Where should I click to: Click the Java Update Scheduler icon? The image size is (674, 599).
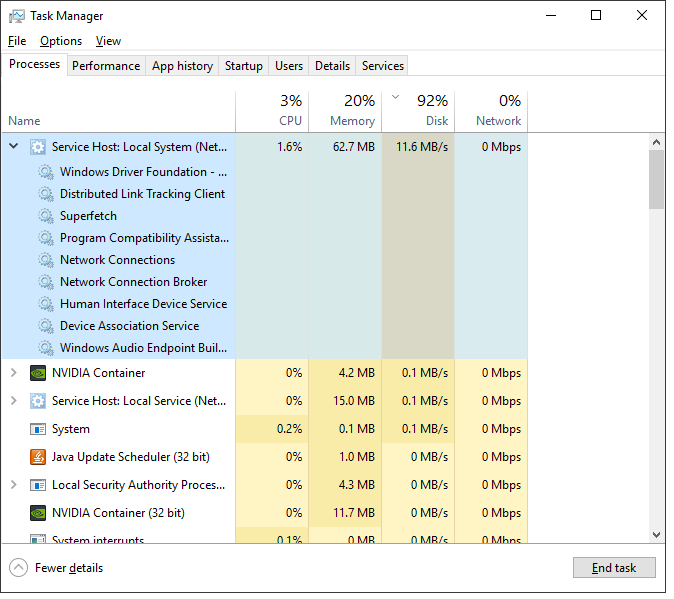click(38, 457)
